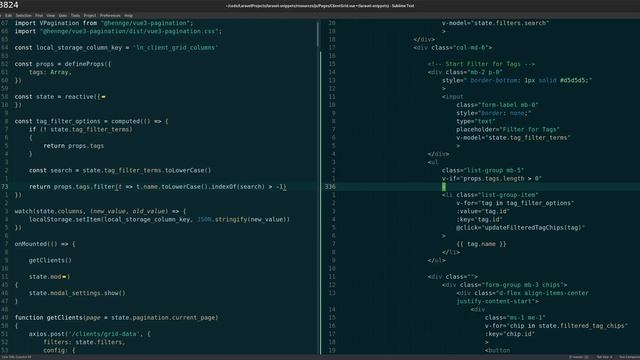Click 'v-if="props.tags.length > 0"' line
640x360 pixels.
(492, 178)
